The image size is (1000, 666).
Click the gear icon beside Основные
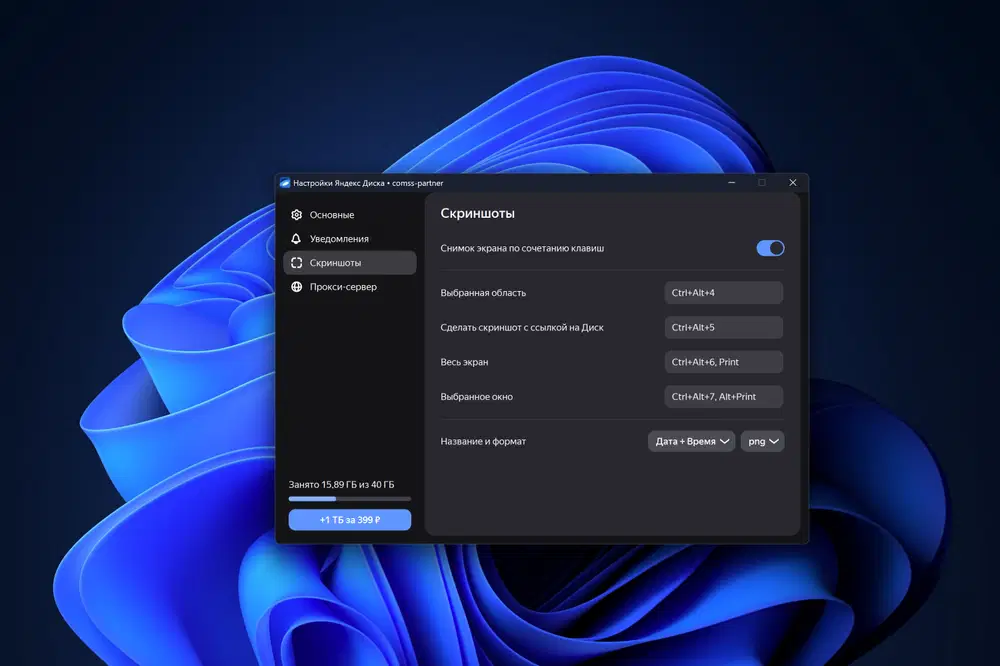pos(297,215)
